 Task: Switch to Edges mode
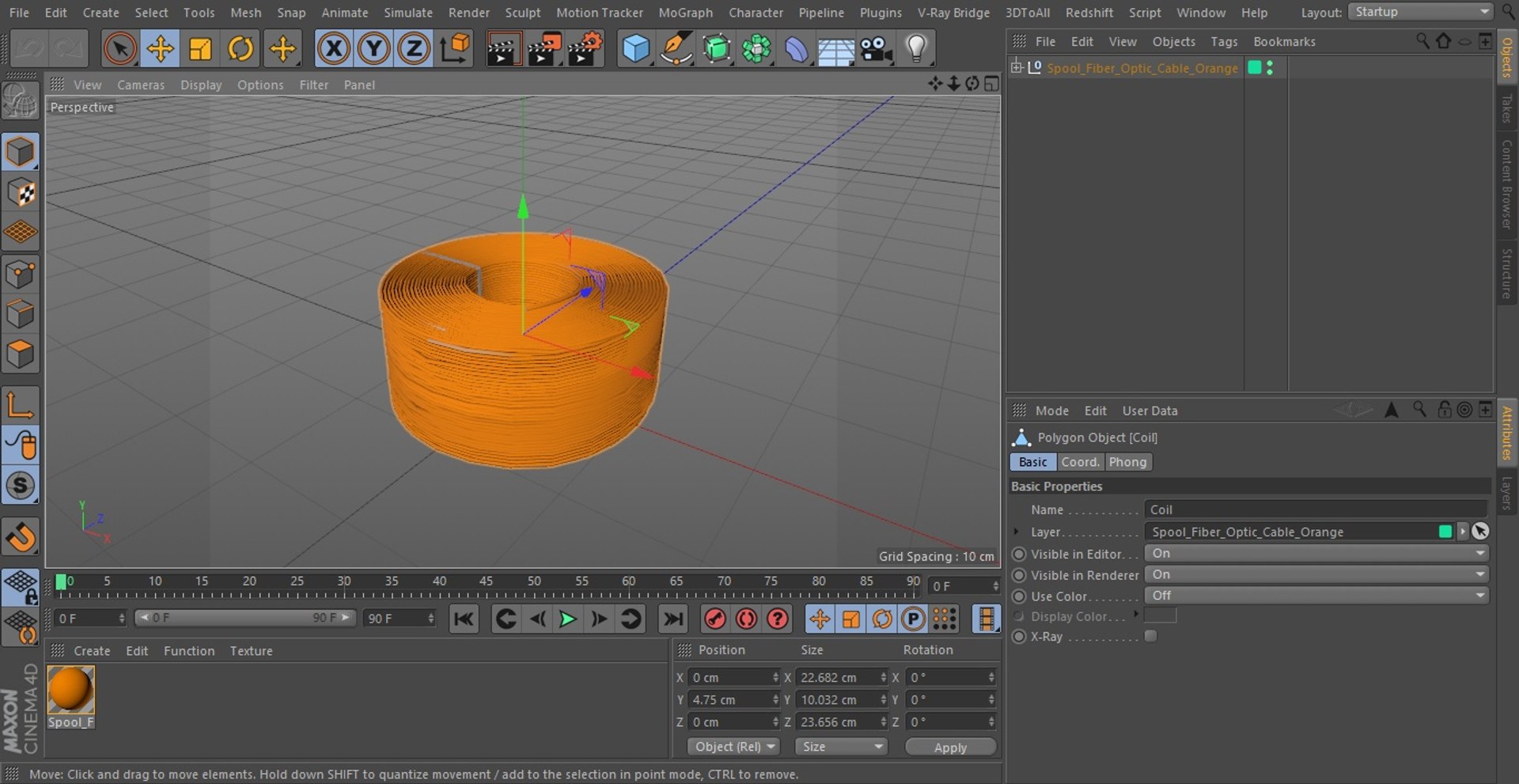tap(21, 314)
